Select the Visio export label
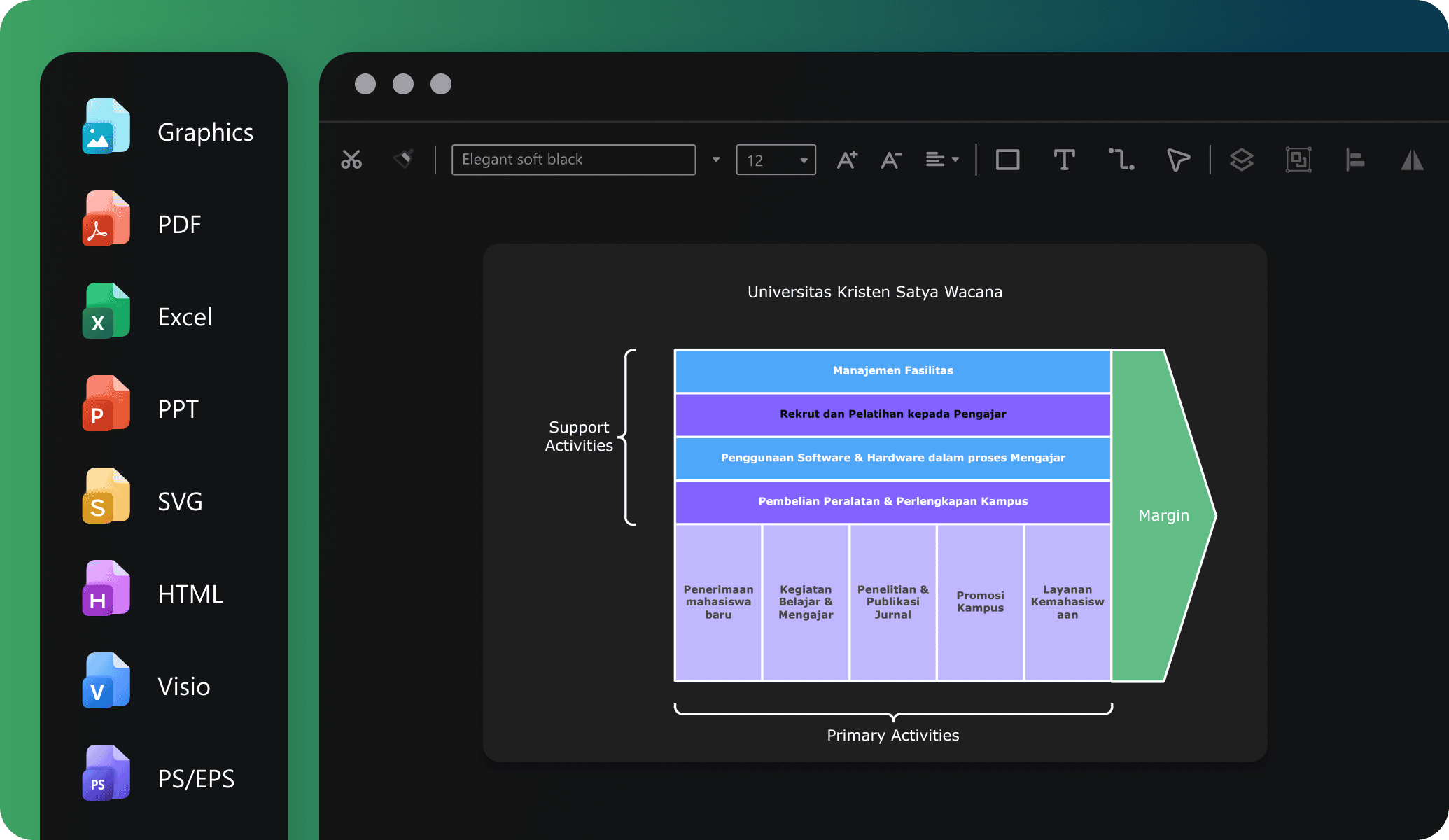1449x840 pixels. [x=184, y=687]
